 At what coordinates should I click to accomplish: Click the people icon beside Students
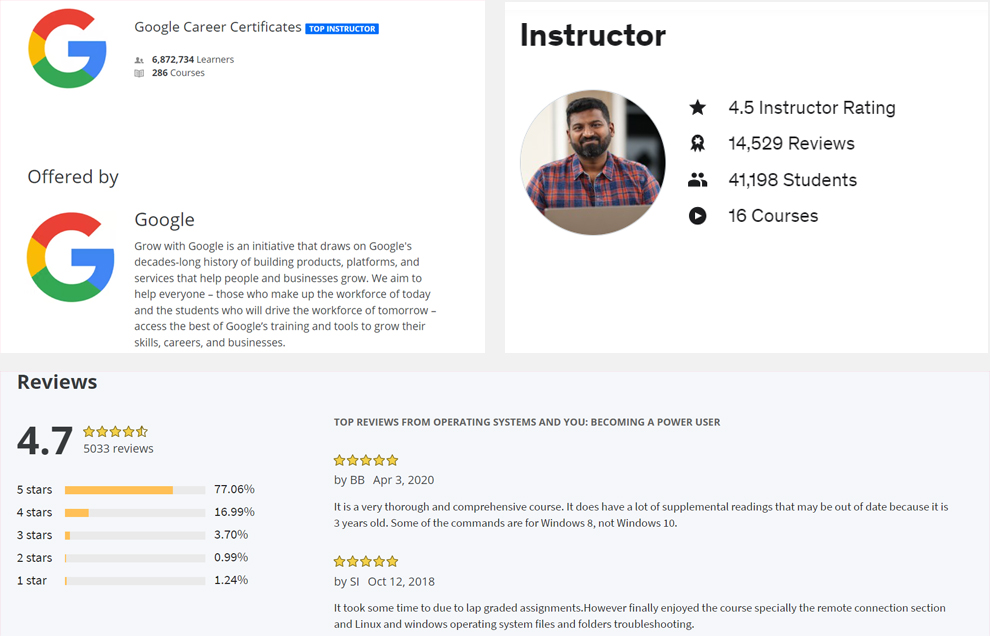coord(698,180)
